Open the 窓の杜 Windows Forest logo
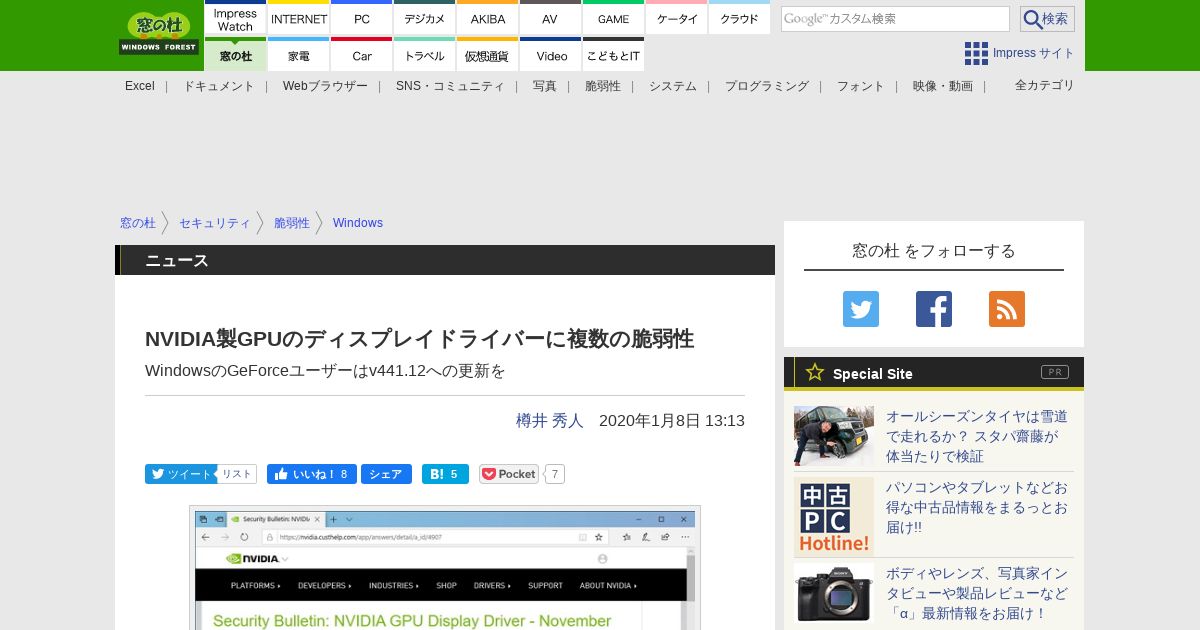 [159, 33]
